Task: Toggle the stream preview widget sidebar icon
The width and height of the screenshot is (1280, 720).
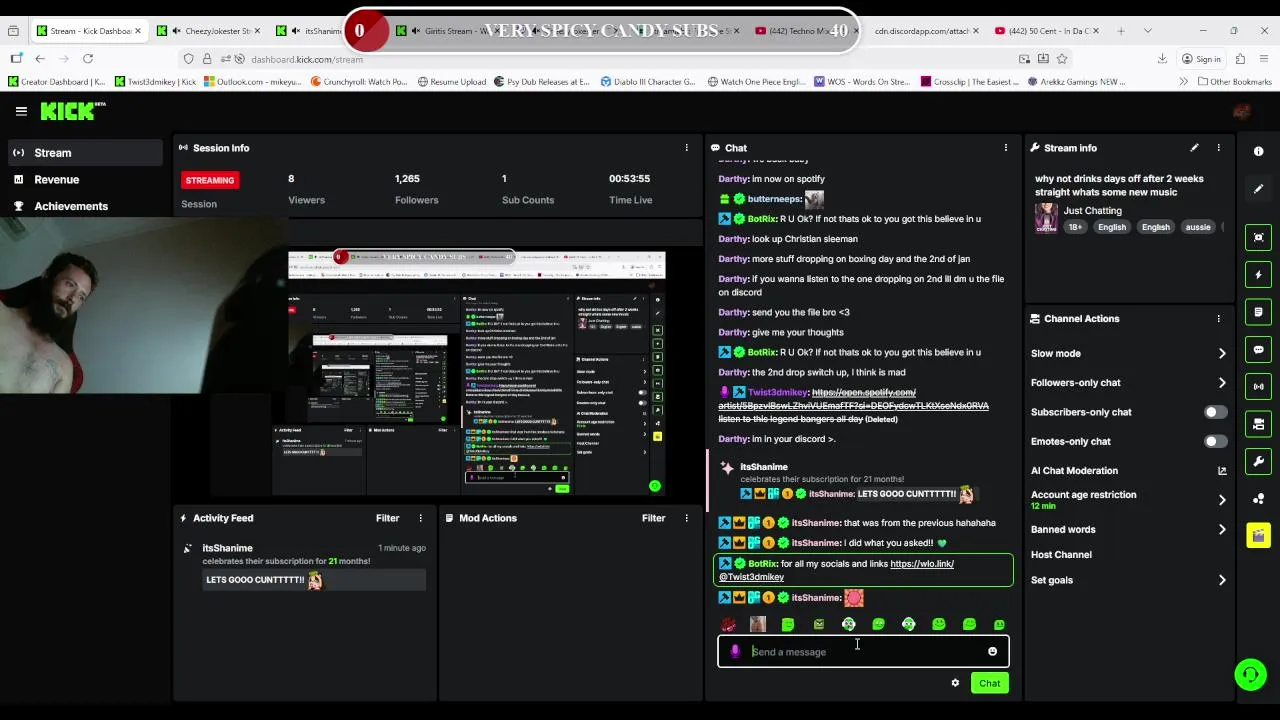Action: coord(1259,237)
